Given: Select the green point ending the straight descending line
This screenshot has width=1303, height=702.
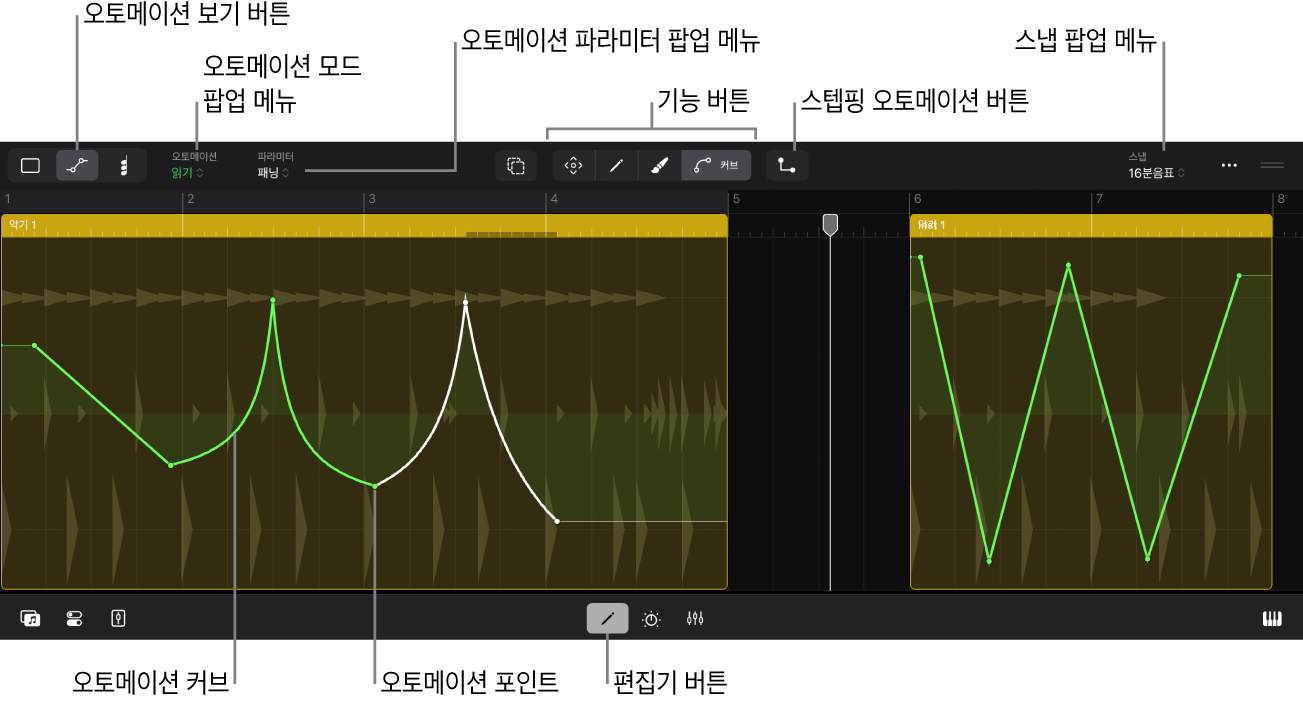Looking at the screenshot, I should pyautogui.click(x=171, y=465).
